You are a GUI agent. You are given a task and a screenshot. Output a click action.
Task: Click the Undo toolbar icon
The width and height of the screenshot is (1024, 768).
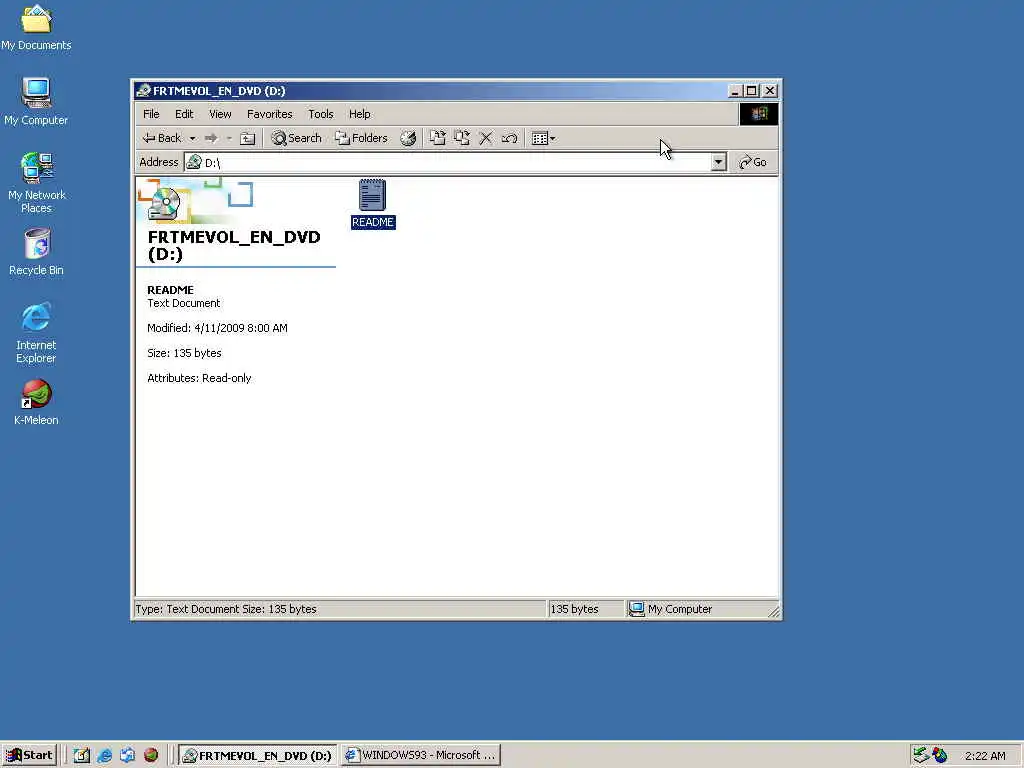509,138
